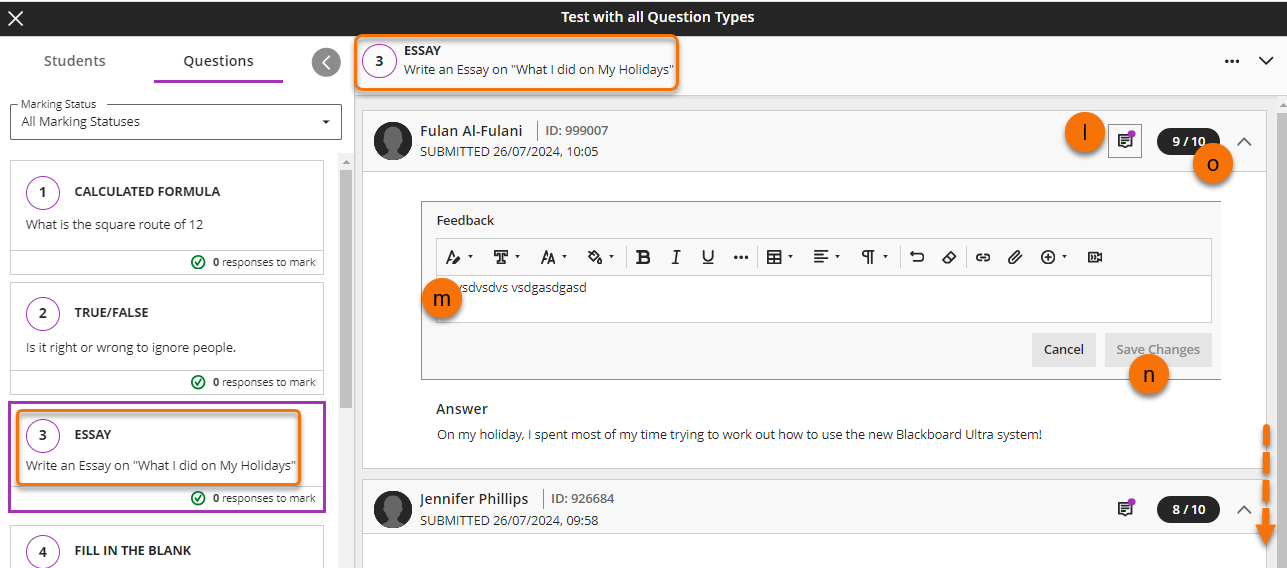Open Fulan Al-Fulani's feedback comment icon
The width and height of the screenshot is (1287, 568).
pos(1125,141)
